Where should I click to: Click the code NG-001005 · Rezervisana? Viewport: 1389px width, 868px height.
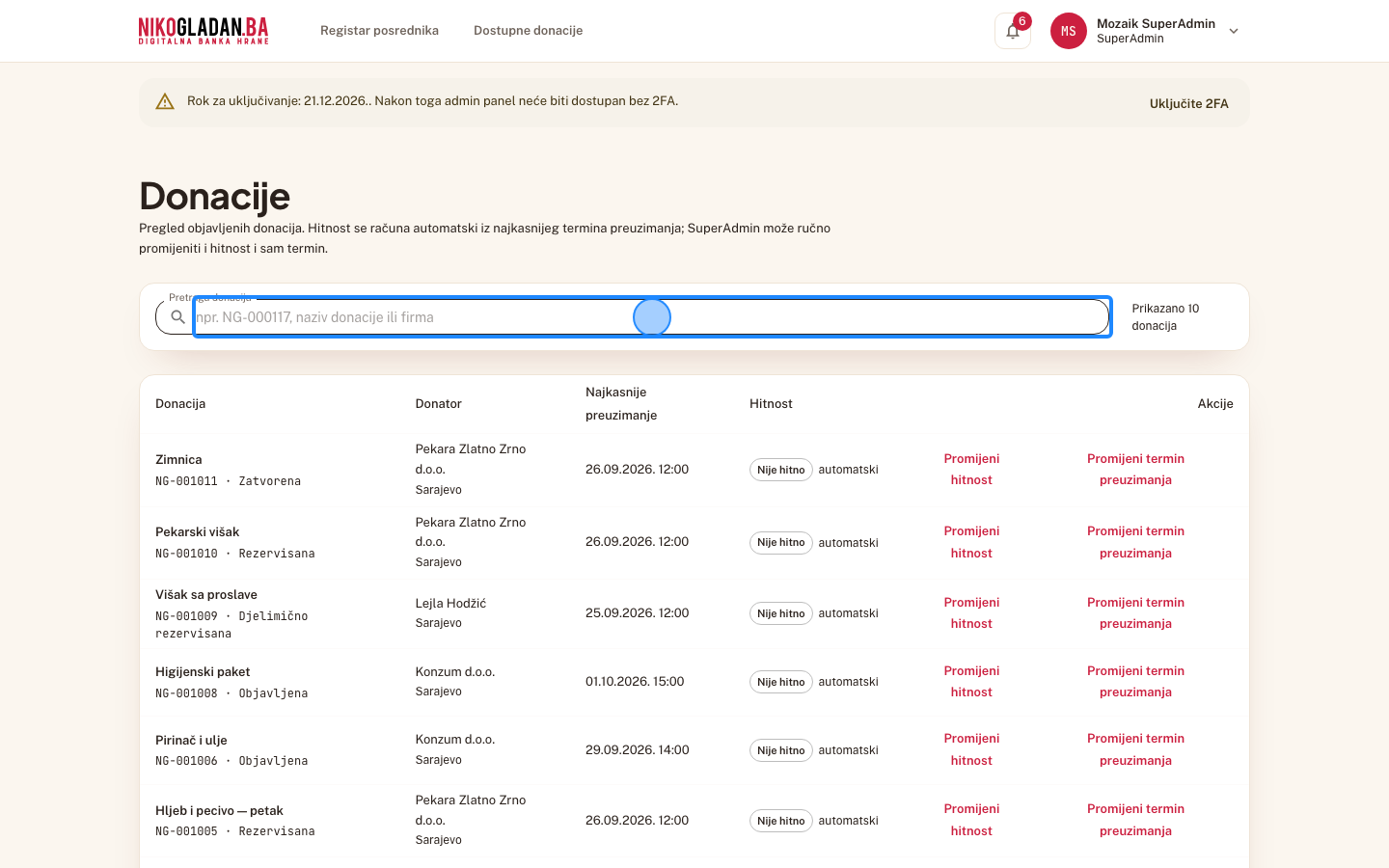click(x=235, y=831)
